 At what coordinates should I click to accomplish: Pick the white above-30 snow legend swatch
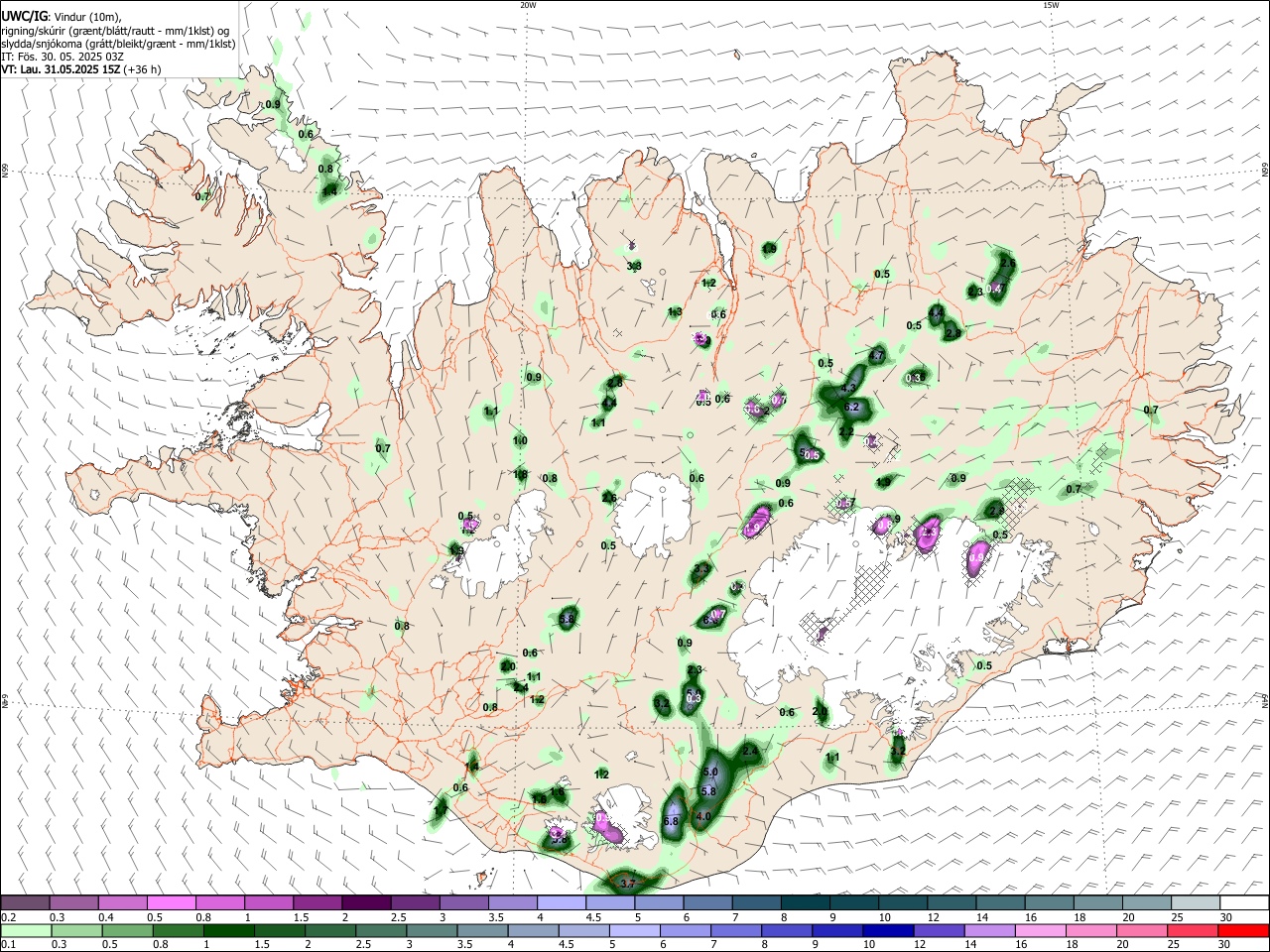click(x=1244, y=903)
